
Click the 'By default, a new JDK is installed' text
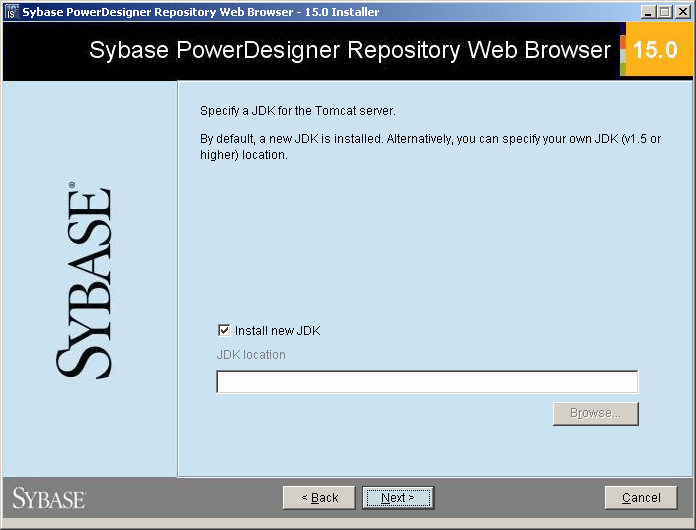click(x=291, y=139)
